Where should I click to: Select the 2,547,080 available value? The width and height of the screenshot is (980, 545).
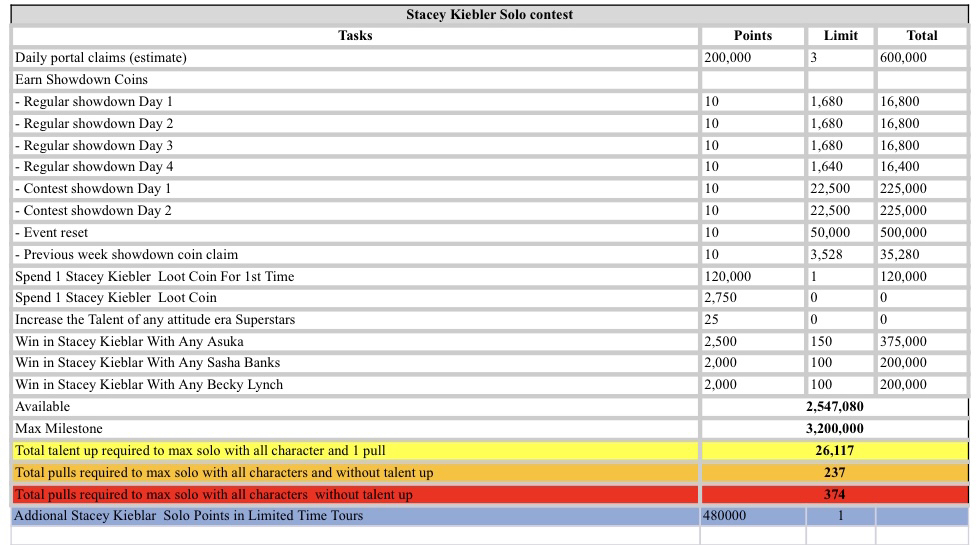pyautogui.click(x=834, y=406)
